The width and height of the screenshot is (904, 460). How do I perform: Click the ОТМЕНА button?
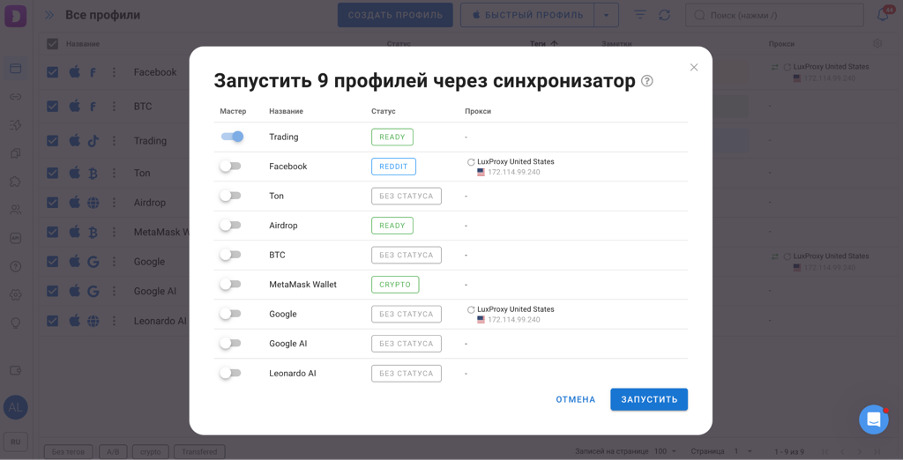tap(575, 399)
